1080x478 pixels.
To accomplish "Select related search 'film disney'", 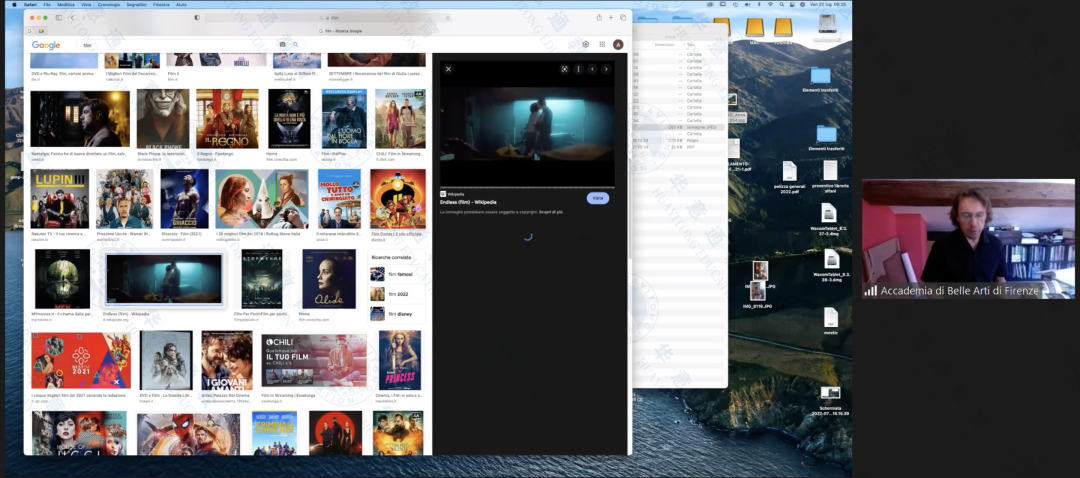I will tap(397, 314).
